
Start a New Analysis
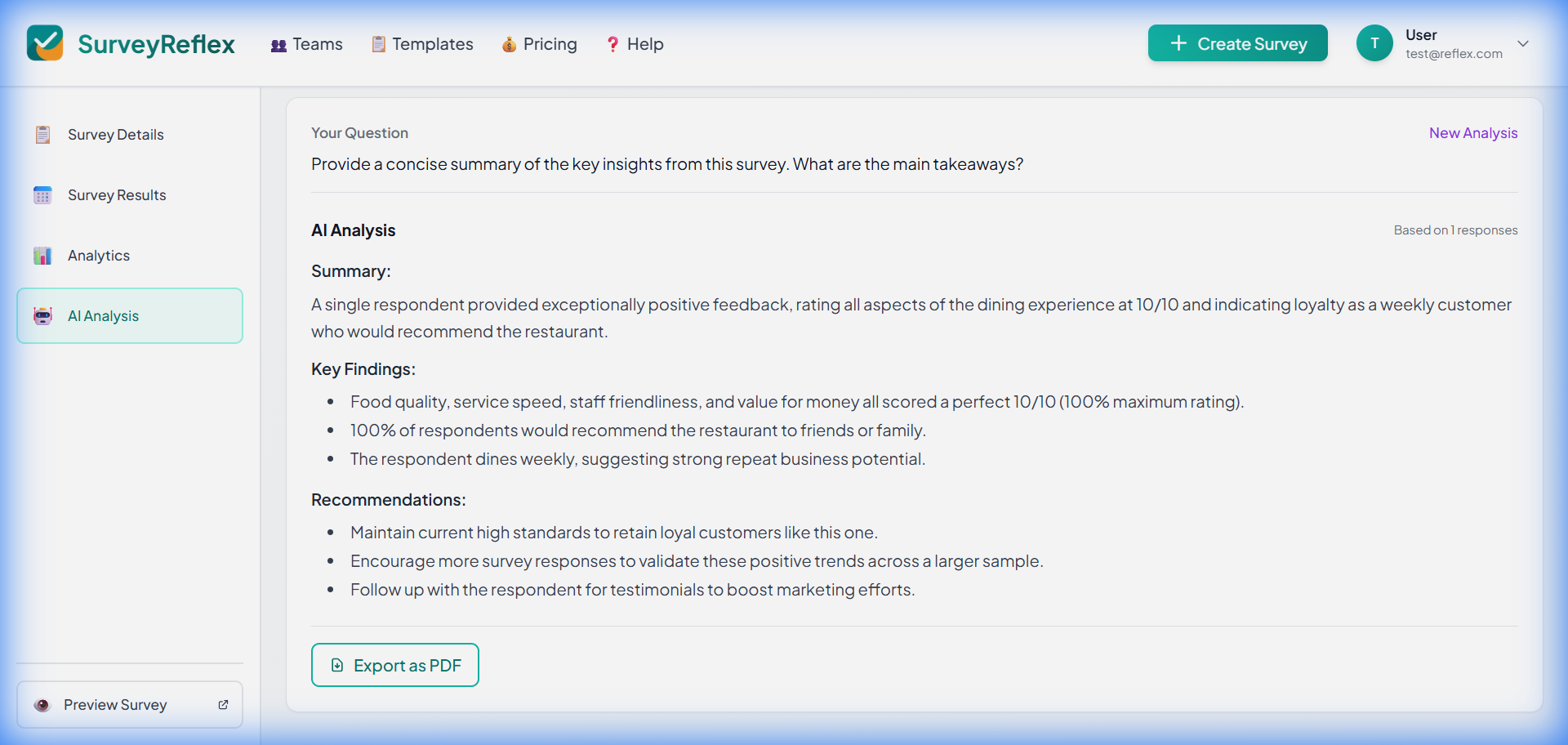point(1472,133)
